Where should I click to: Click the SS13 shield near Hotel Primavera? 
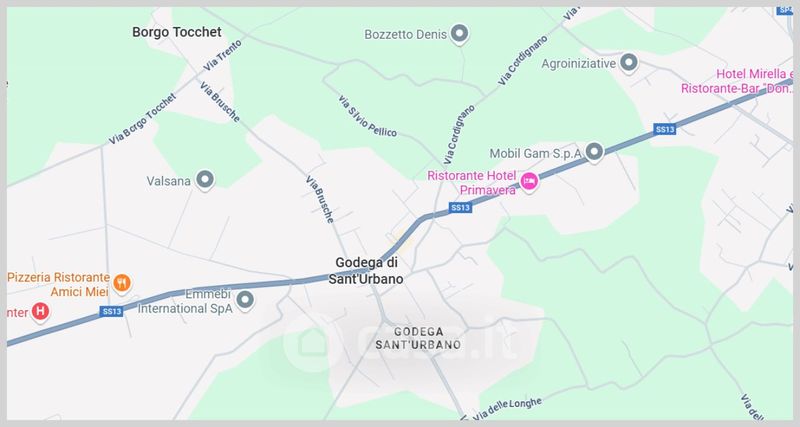(x=460, y=208)
